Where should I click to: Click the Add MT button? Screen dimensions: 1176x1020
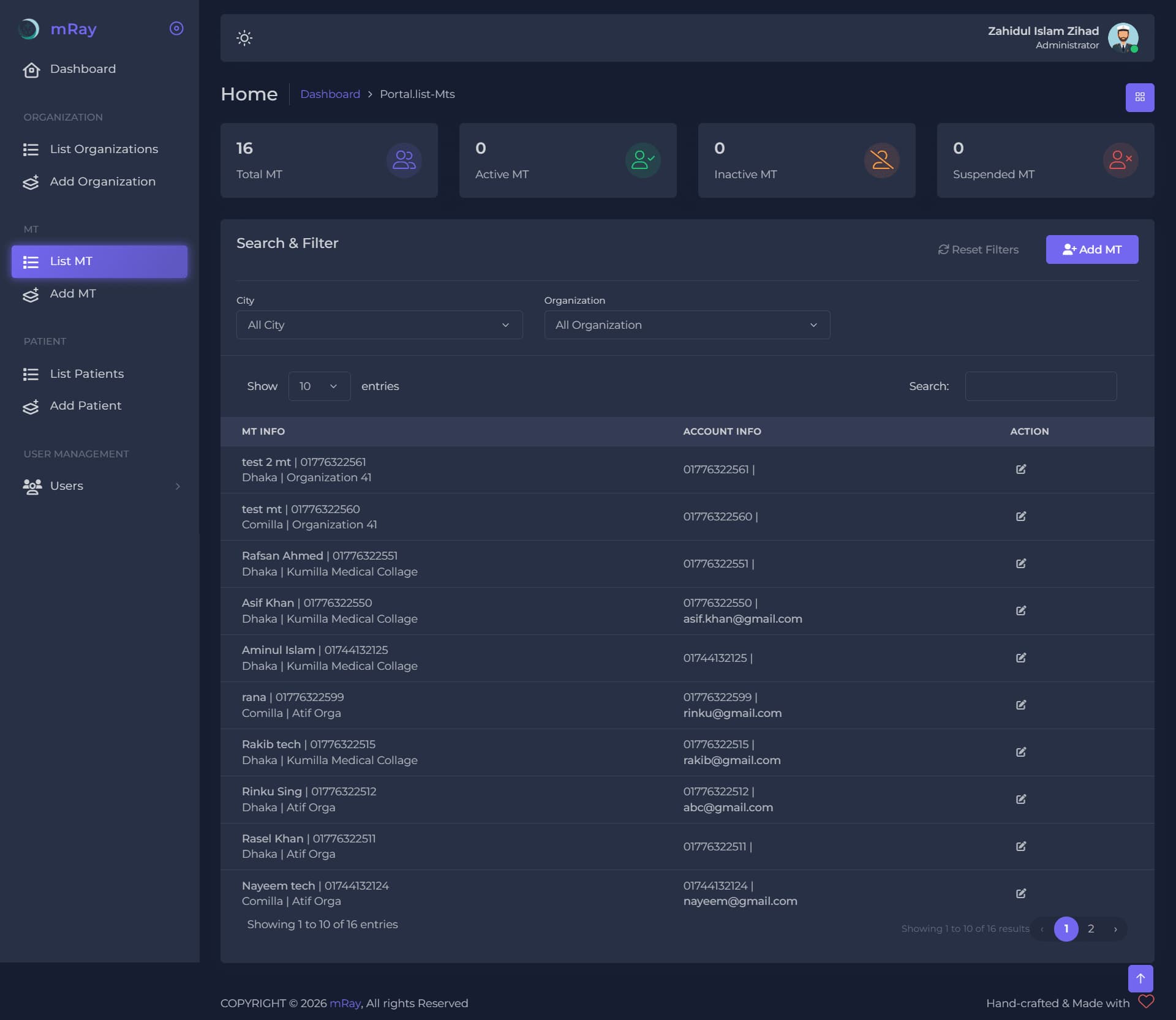(1092, 250)
